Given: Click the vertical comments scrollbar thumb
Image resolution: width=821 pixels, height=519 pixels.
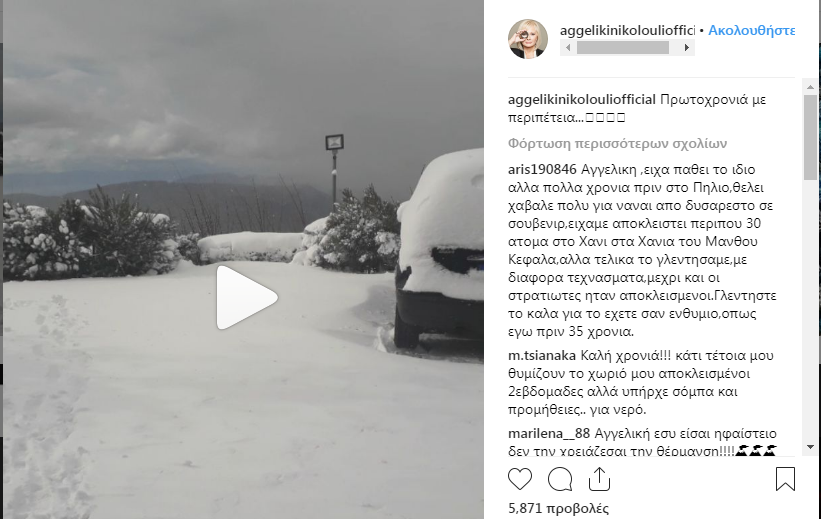Looking at the screenshot, I should pos(810,137).
